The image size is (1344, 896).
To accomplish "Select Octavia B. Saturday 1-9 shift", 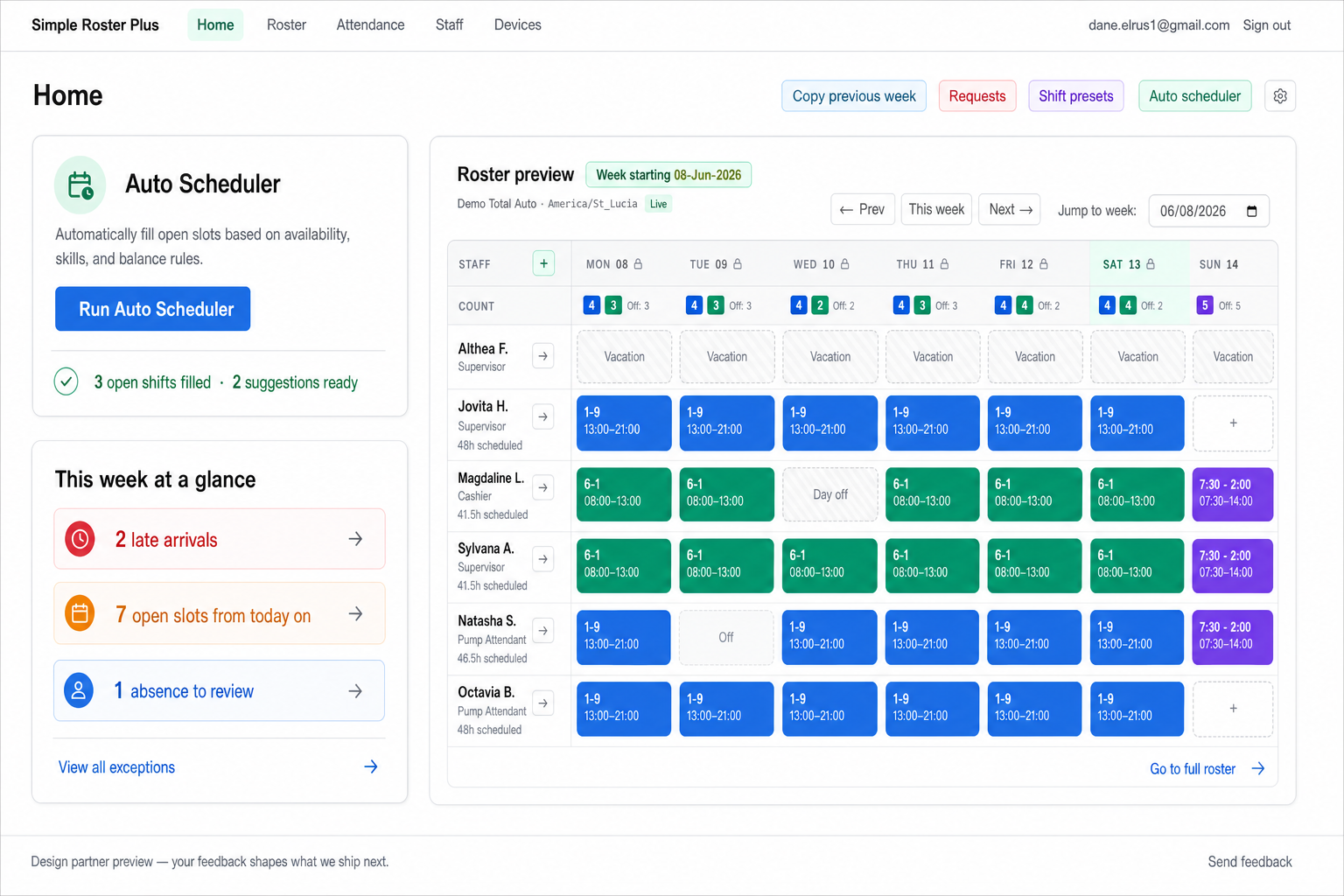I will pos(1137,709).
